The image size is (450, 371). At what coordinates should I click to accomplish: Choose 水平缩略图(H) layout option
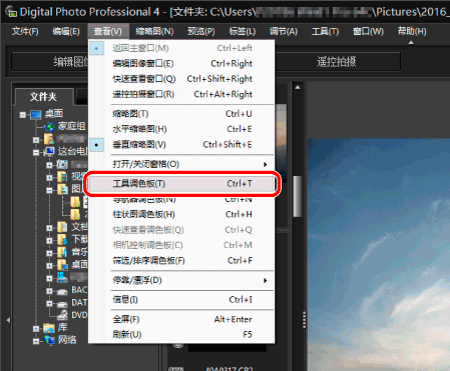(x=182, y=129)
